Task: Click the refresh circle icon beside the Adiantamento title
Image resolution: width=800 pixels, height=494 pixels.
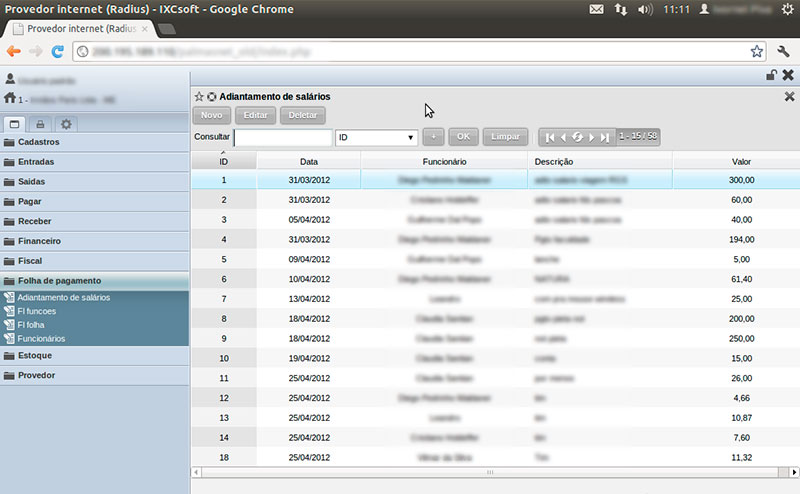Action: click(x=211, y=96)
